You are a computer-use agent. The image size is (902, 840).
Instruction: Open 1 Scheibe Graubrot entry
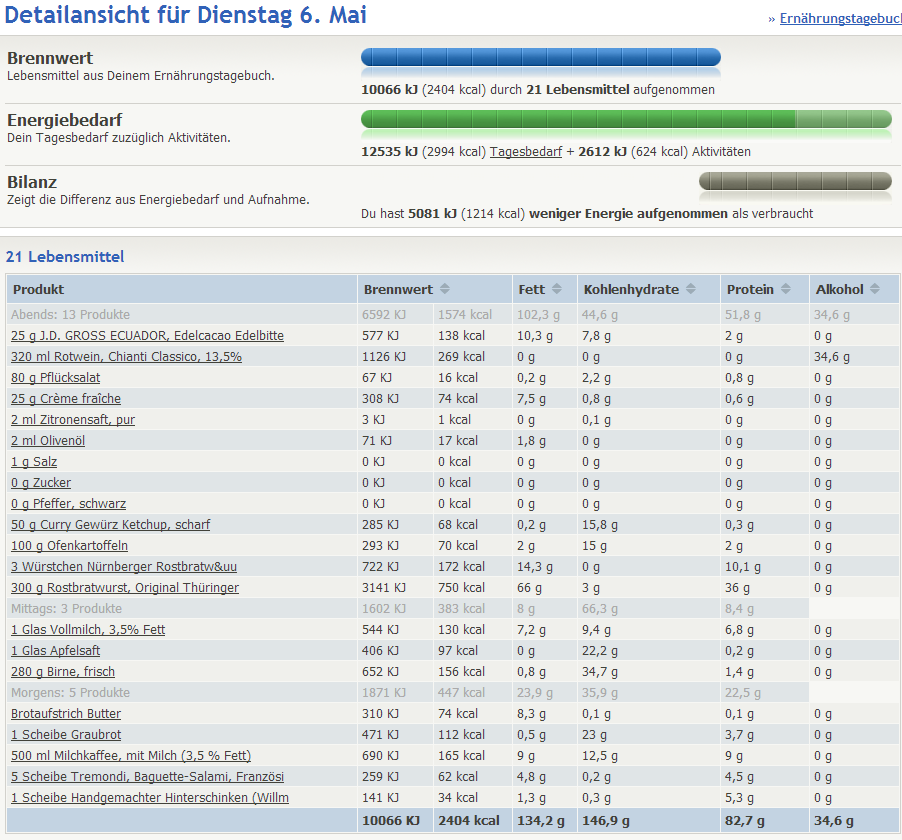66,735
